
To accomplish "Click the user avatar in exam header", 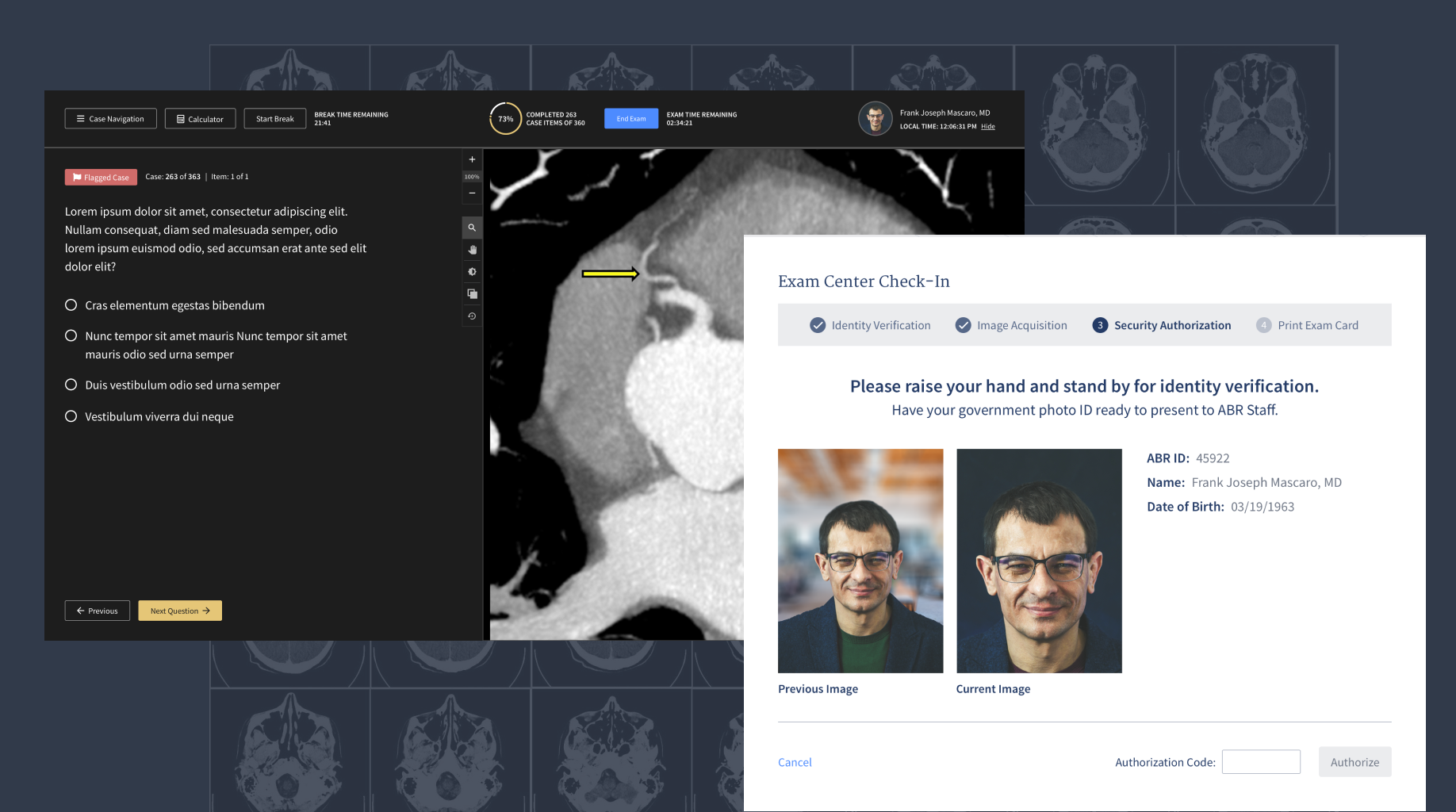I will (876, 119).
